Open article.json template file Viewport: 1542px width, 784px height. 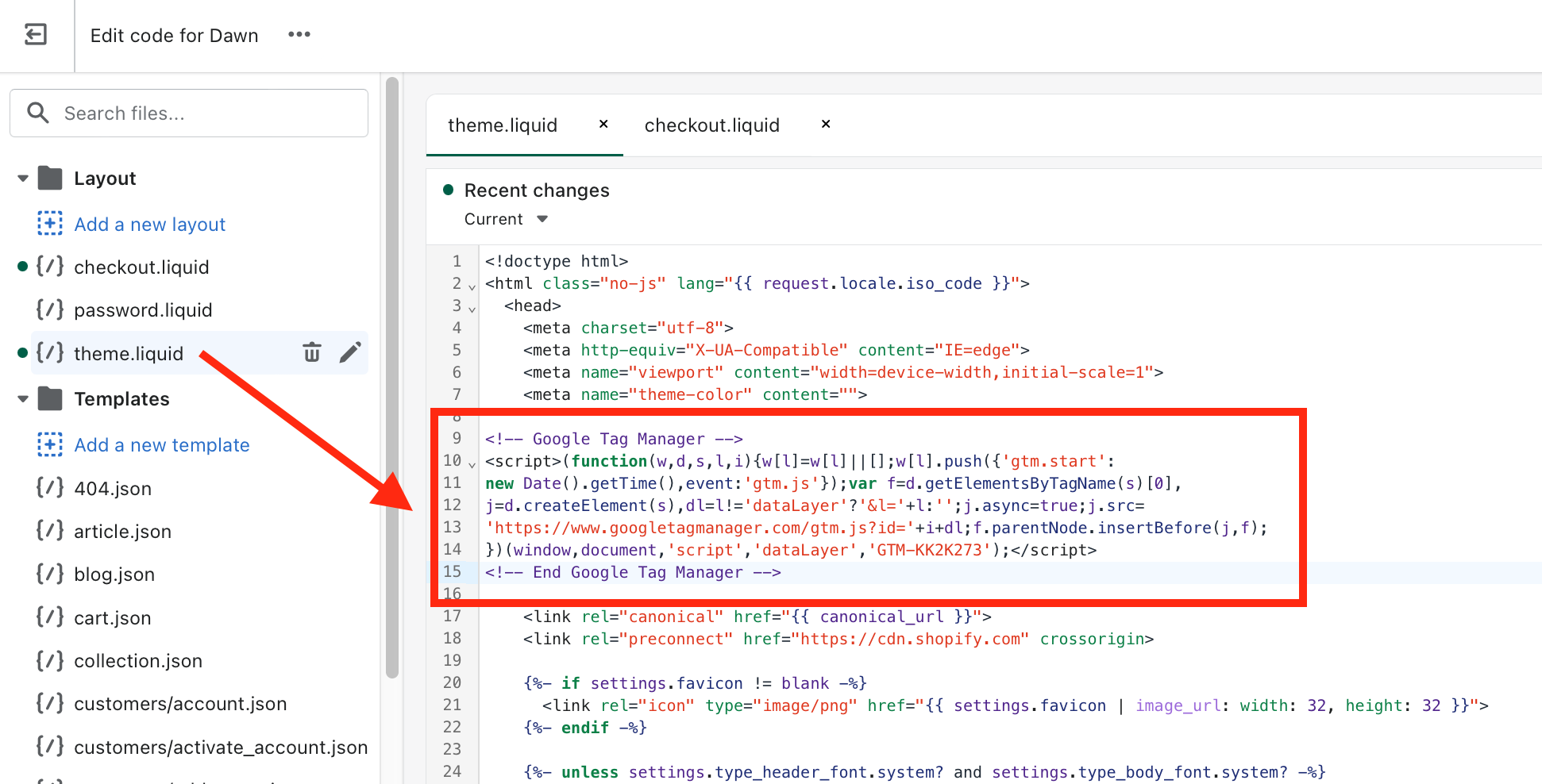click(123, 532)
